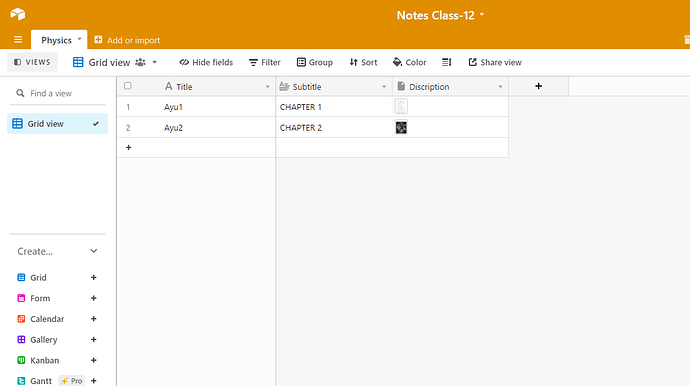Viewport: 690px width, 386px height.
Task: Open the Notes Class-12 base title dropdown
Action: pos(440,15)
